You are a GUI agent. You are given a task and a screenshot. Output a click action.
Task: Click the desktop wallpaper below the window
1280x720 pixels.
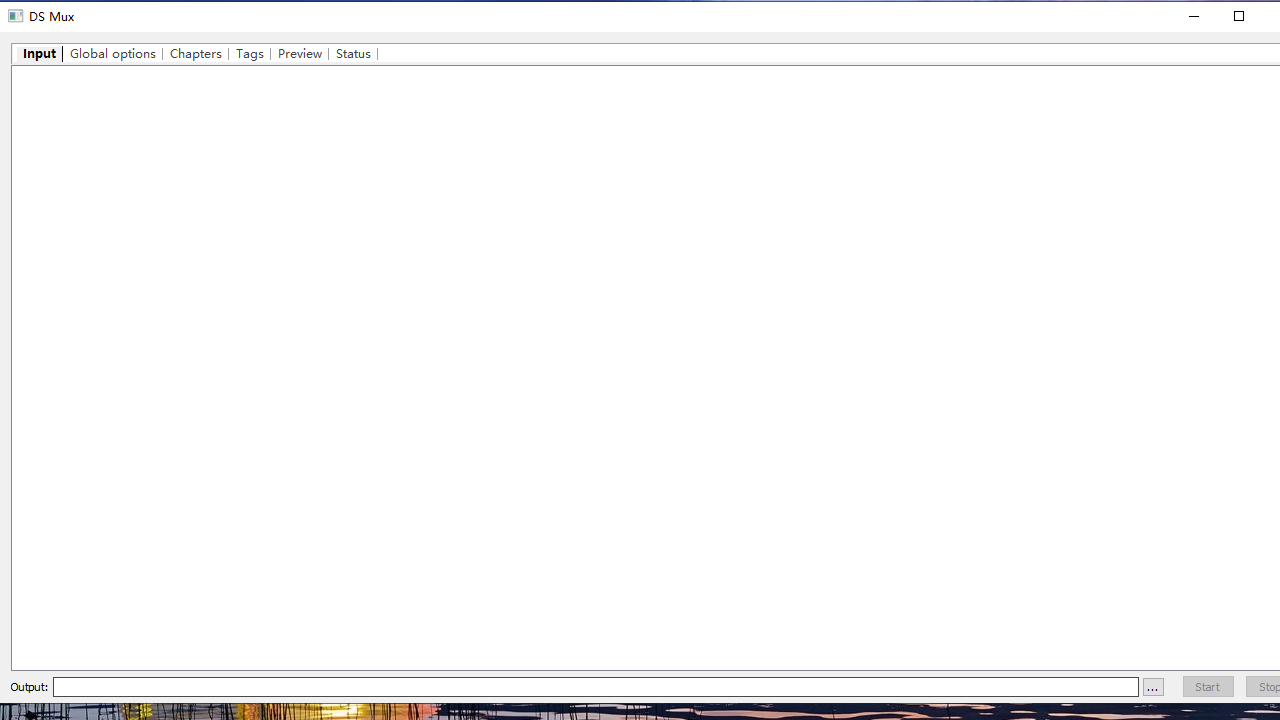click(640, 711)
